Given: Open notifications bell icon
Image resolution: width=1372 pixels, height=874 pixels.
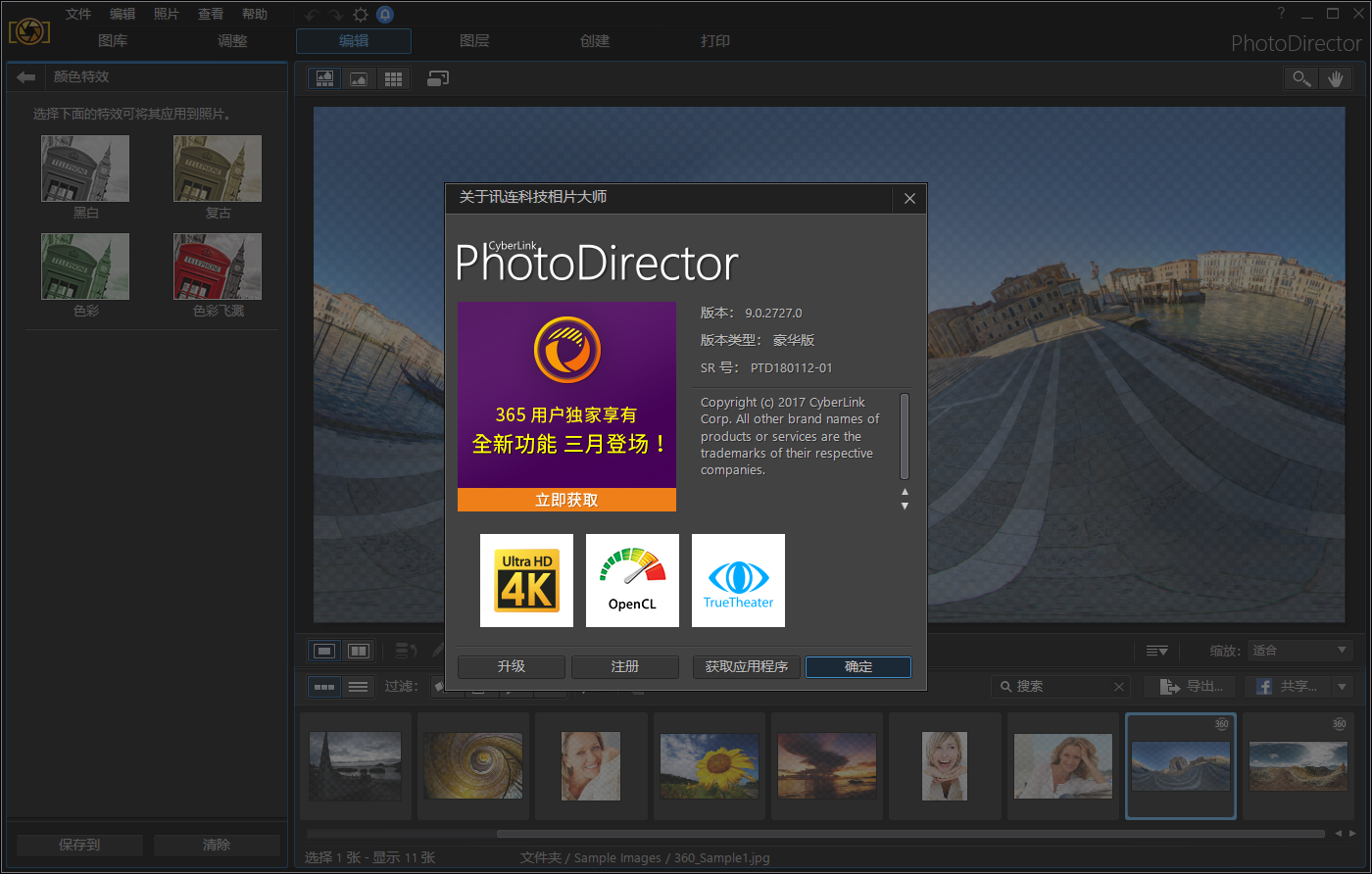Looking at the screenshot, I should click(x=385, y=14).
